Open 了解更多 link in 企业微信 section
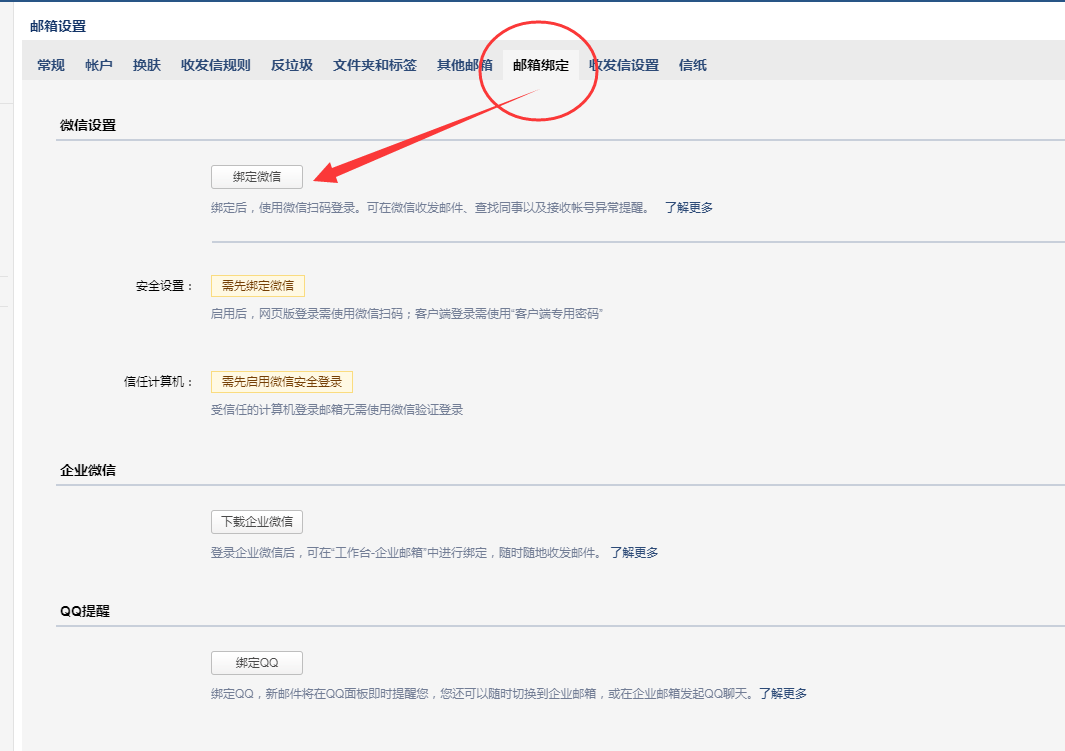The height and width of the screenshot is (751, 1065). pos(634,553)
